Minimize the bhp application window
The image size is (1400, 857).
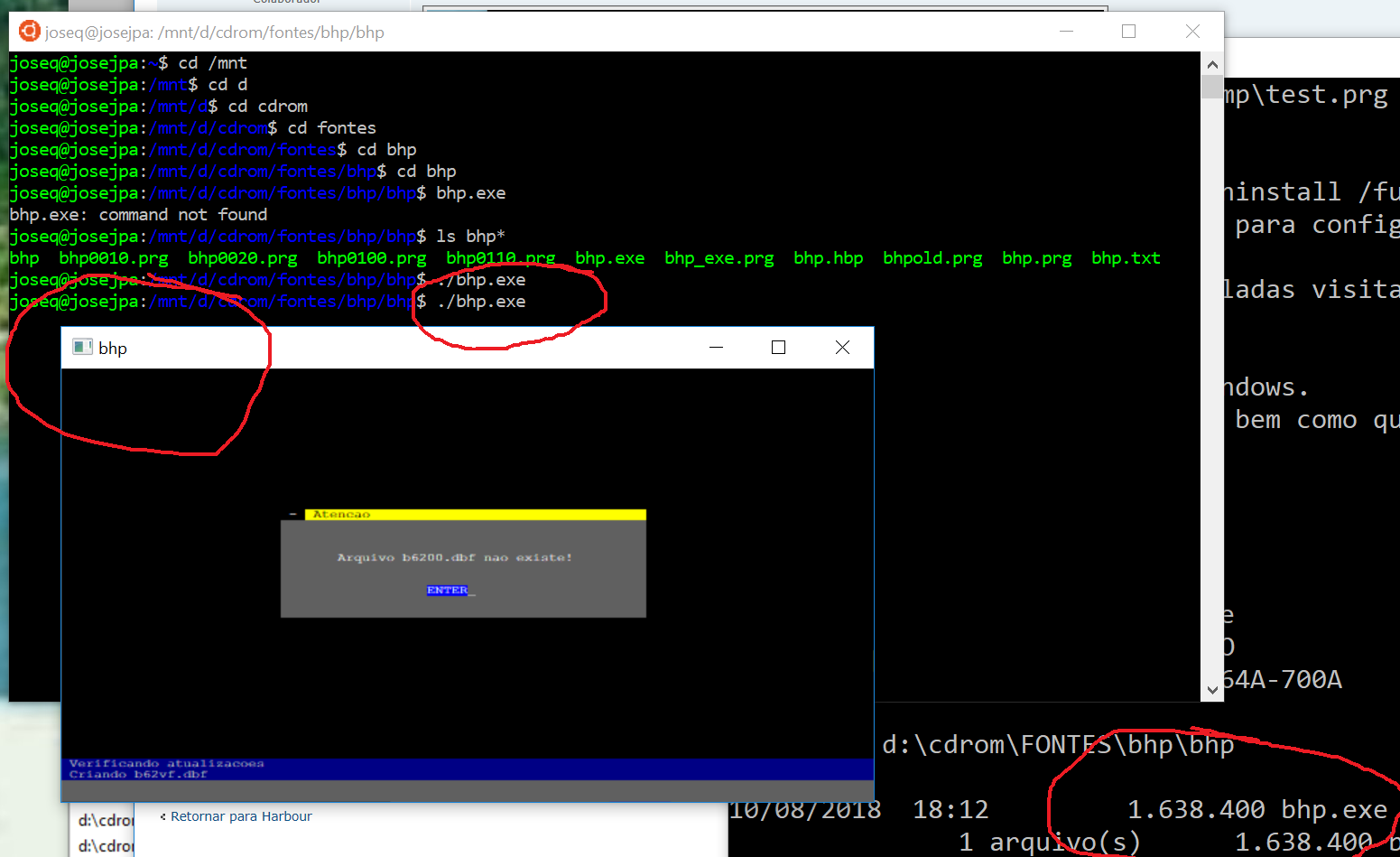click(x=716, y=348)
